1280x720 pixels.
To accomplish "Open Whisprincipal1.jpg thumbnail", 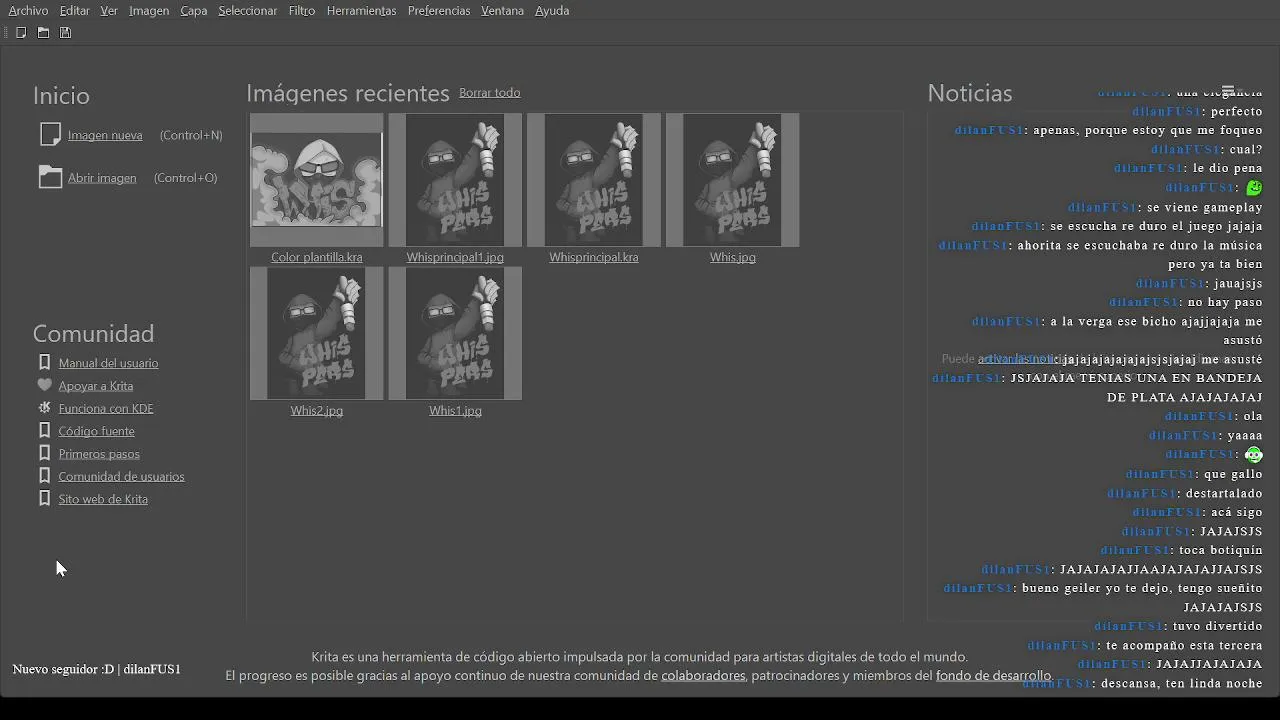I will coord(455,180).
